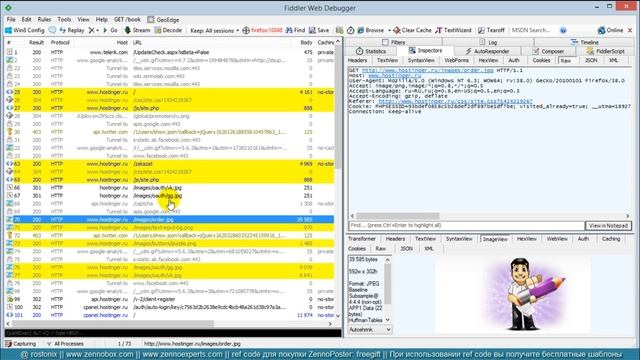Select request WebForms inspector tab
This screenshot has width=640, height=360.
456,60
